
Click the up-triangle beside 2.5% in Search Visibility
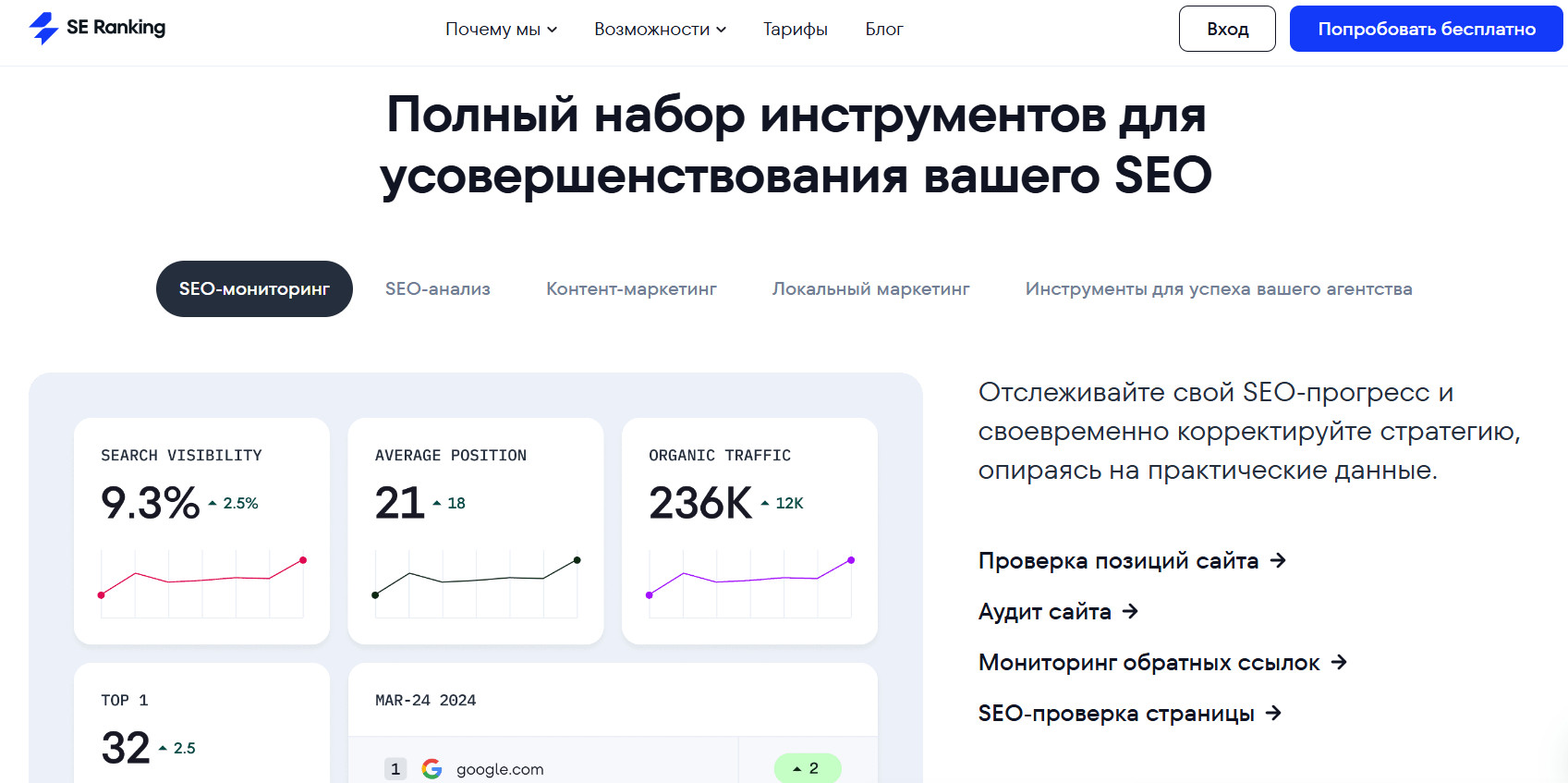pyautogui.click(x=213, y=504)
